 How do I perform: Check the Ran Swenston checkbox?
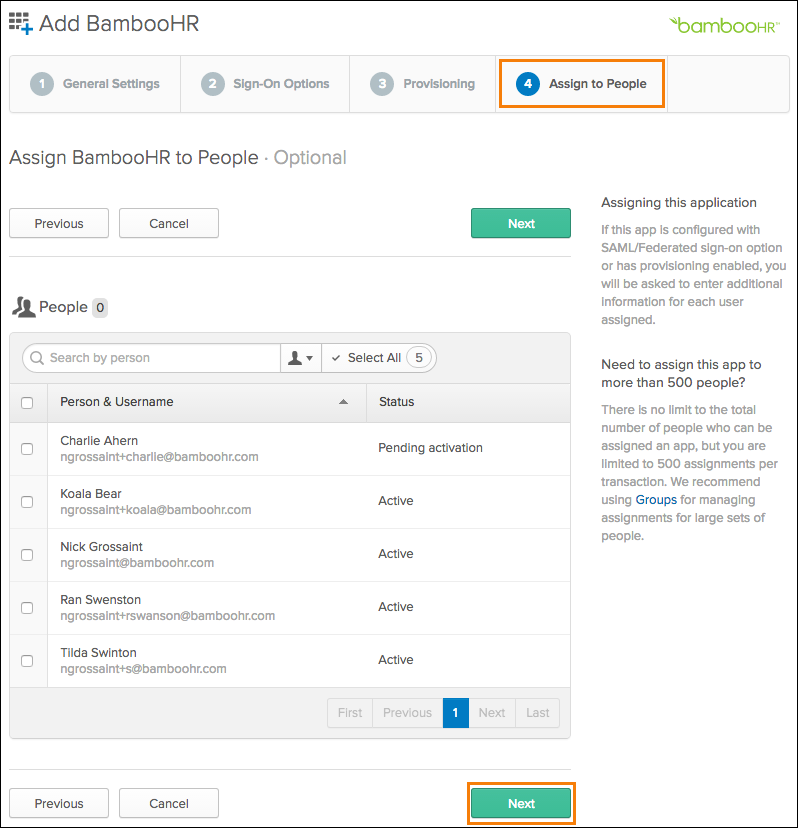pos(27,608)
